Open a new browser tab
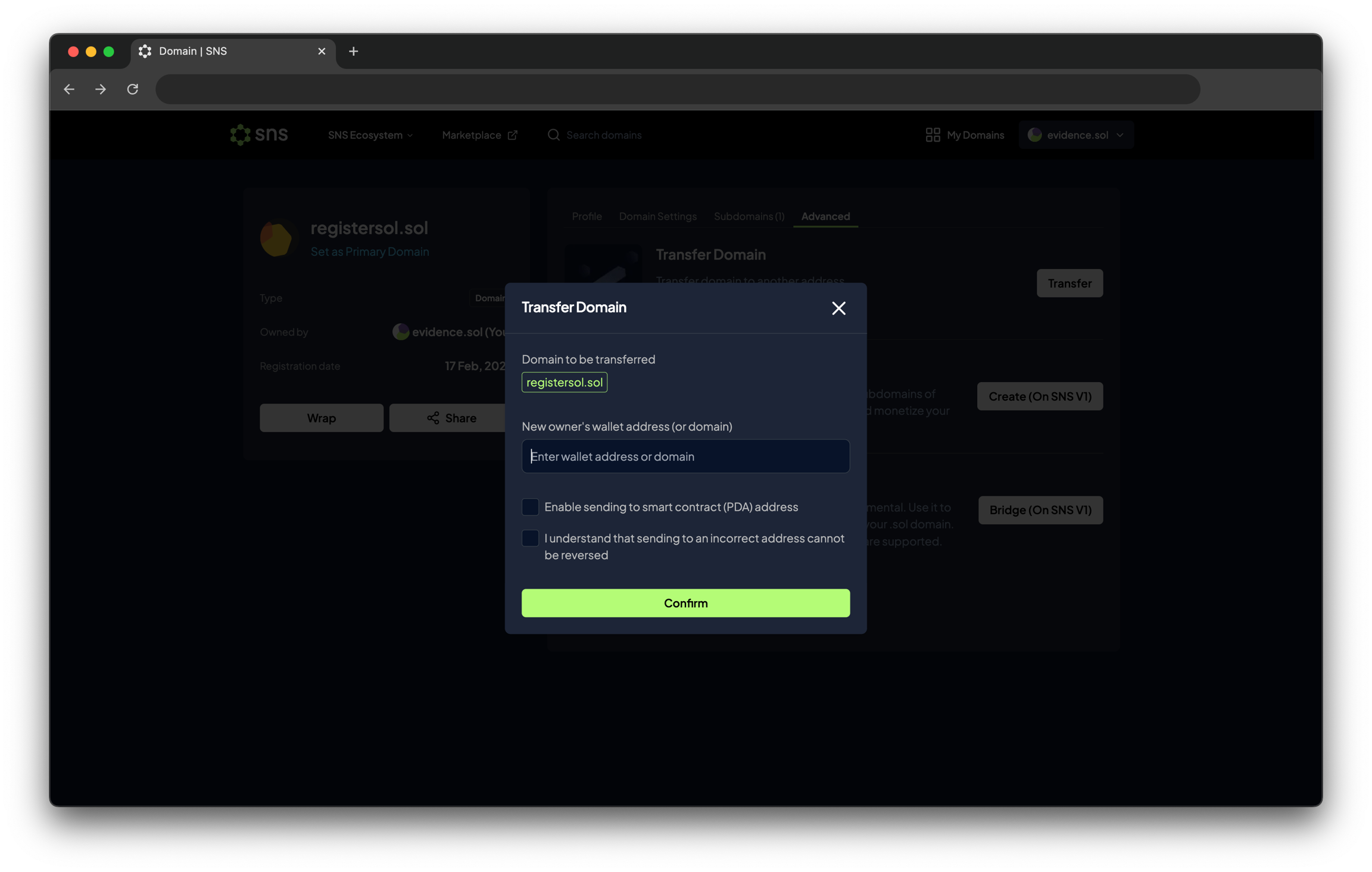 tap(353, 51)
